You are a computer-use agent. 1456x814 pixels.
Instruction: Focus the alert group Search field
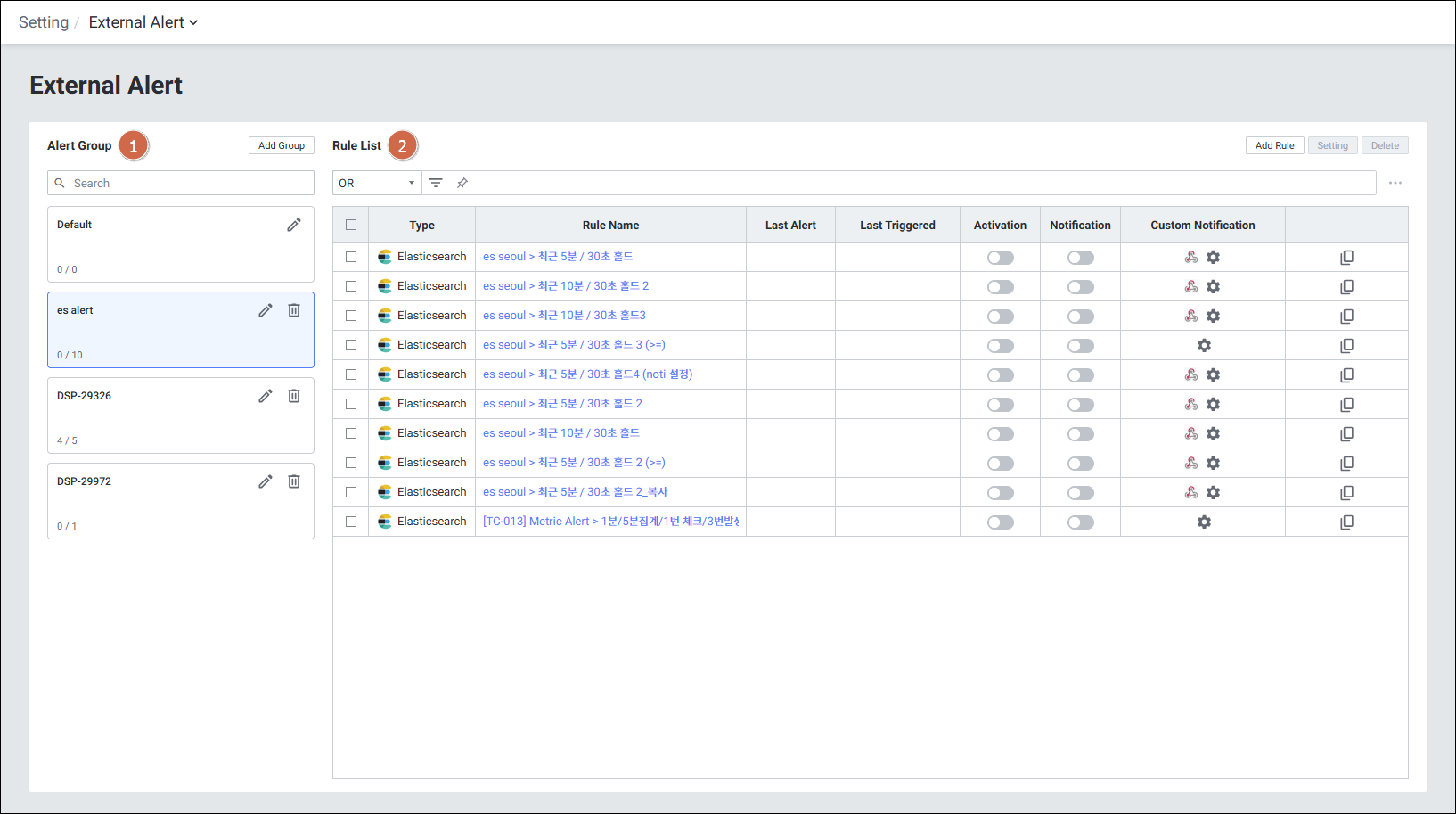pyautogui.click(x=189, y=183)
